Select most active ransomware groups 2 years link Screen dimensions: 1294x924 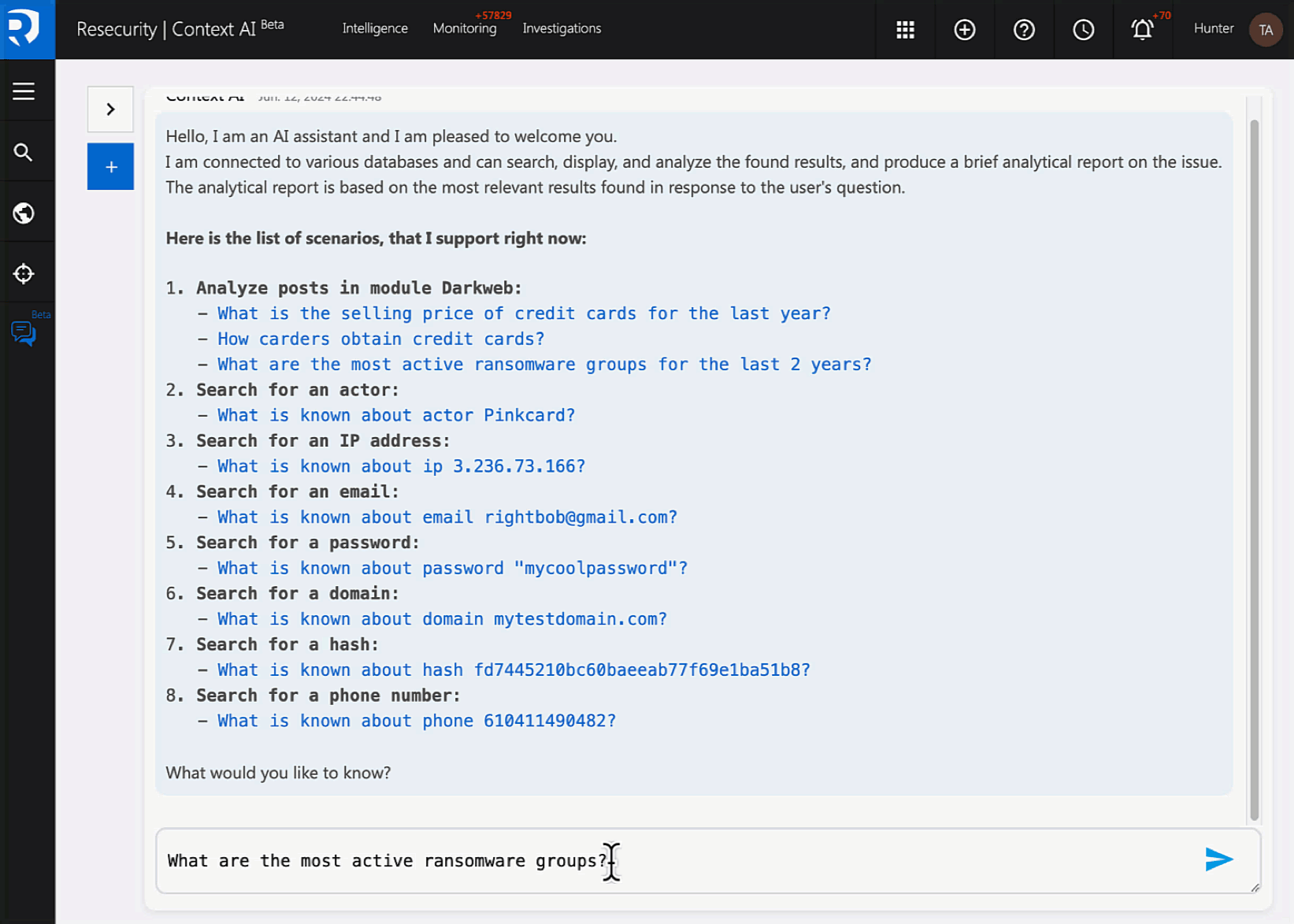[544, 364]
